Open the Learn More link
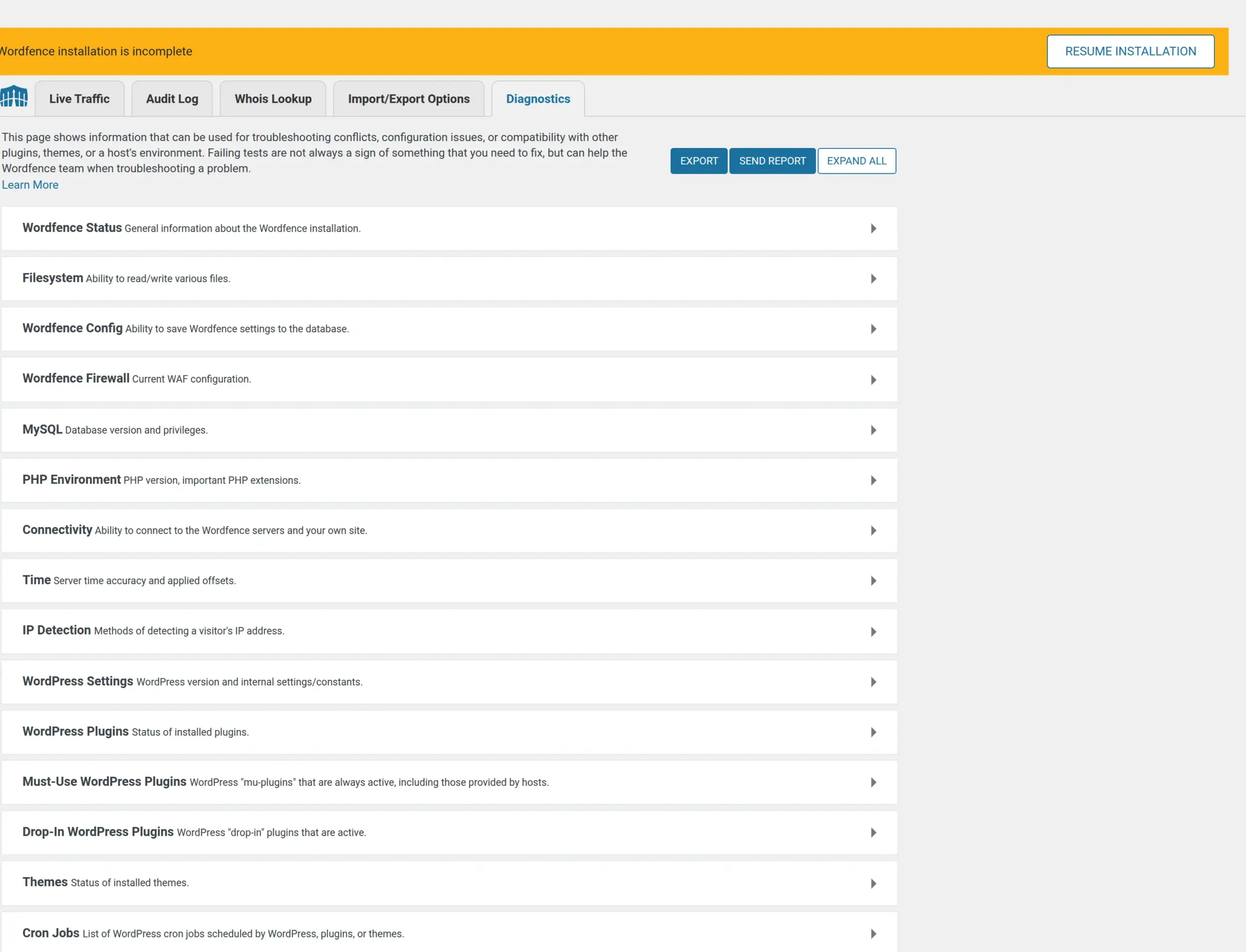Image resolution: width=1246 pixels, height=952 pixels. pyautogui.click(x=30, y=185)
